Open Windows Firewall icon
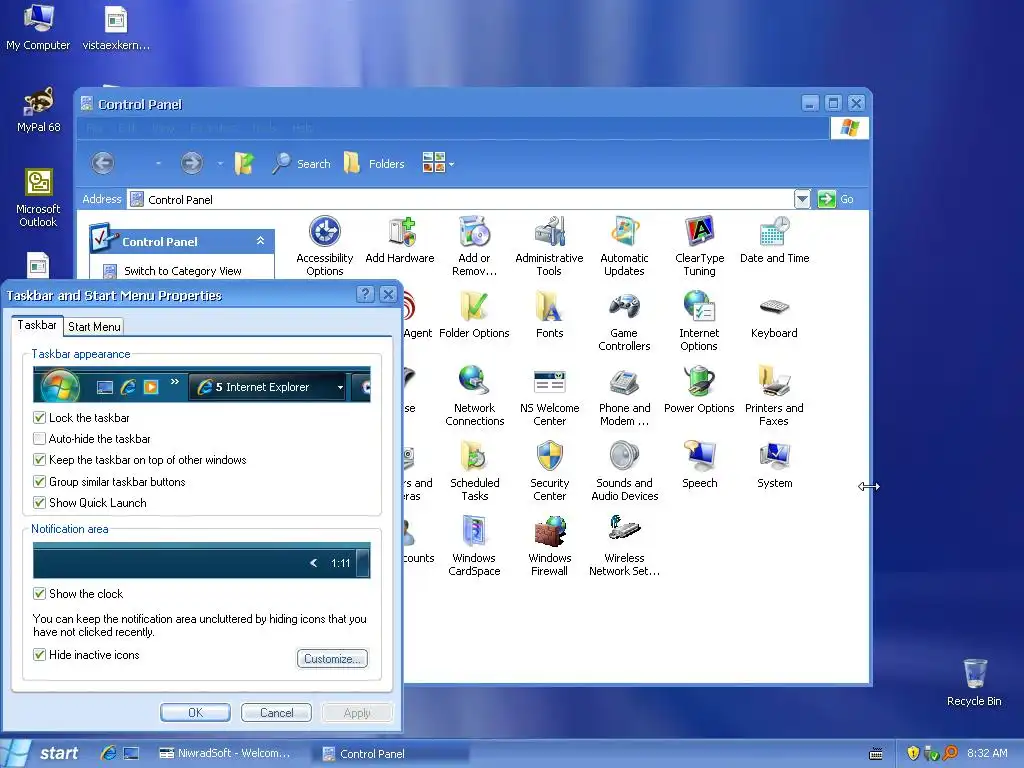Viewport: 1024px width, 768px height. tap(549, 547)
